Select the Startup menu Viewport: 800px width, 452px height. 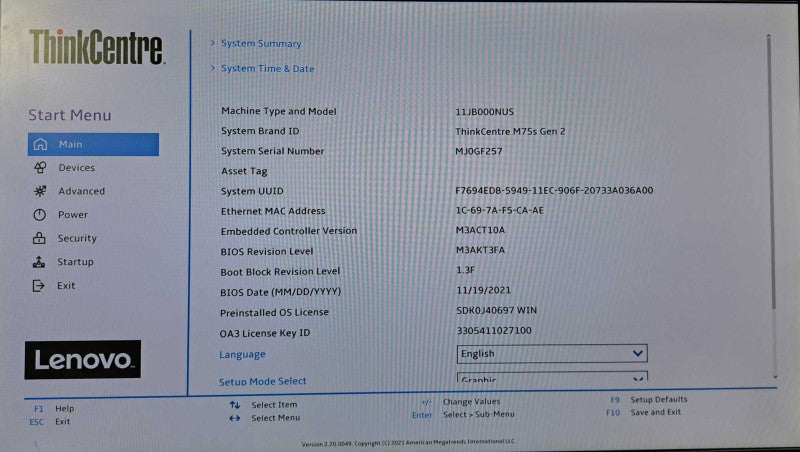click(x=76, y=262)
